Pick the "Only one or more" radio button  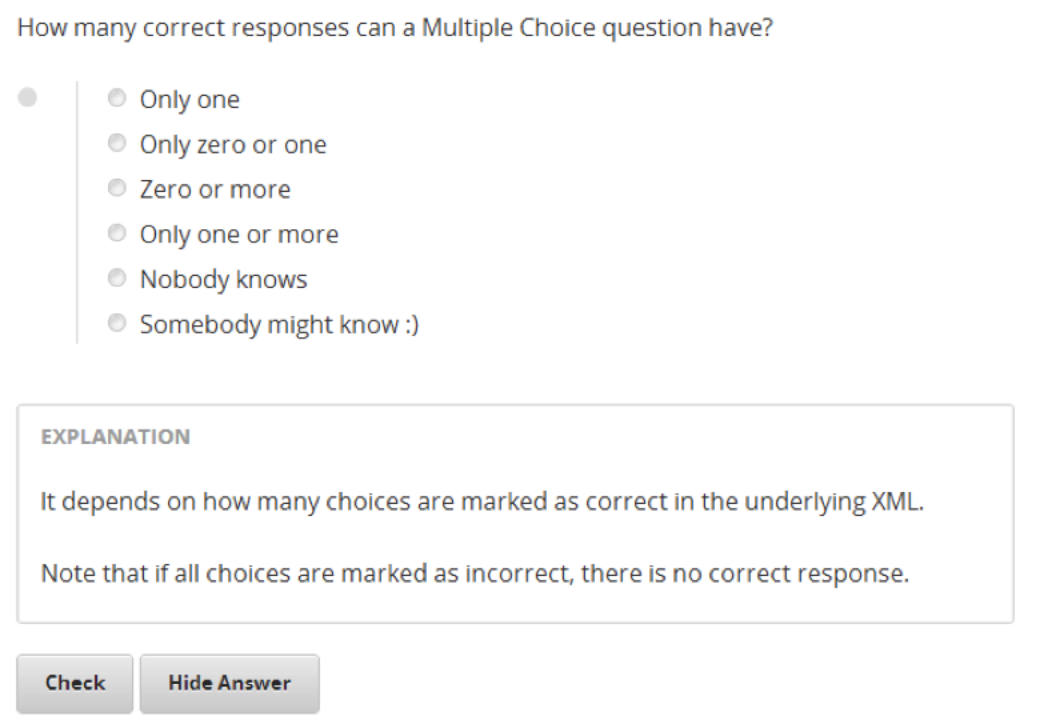pos(118,234)
